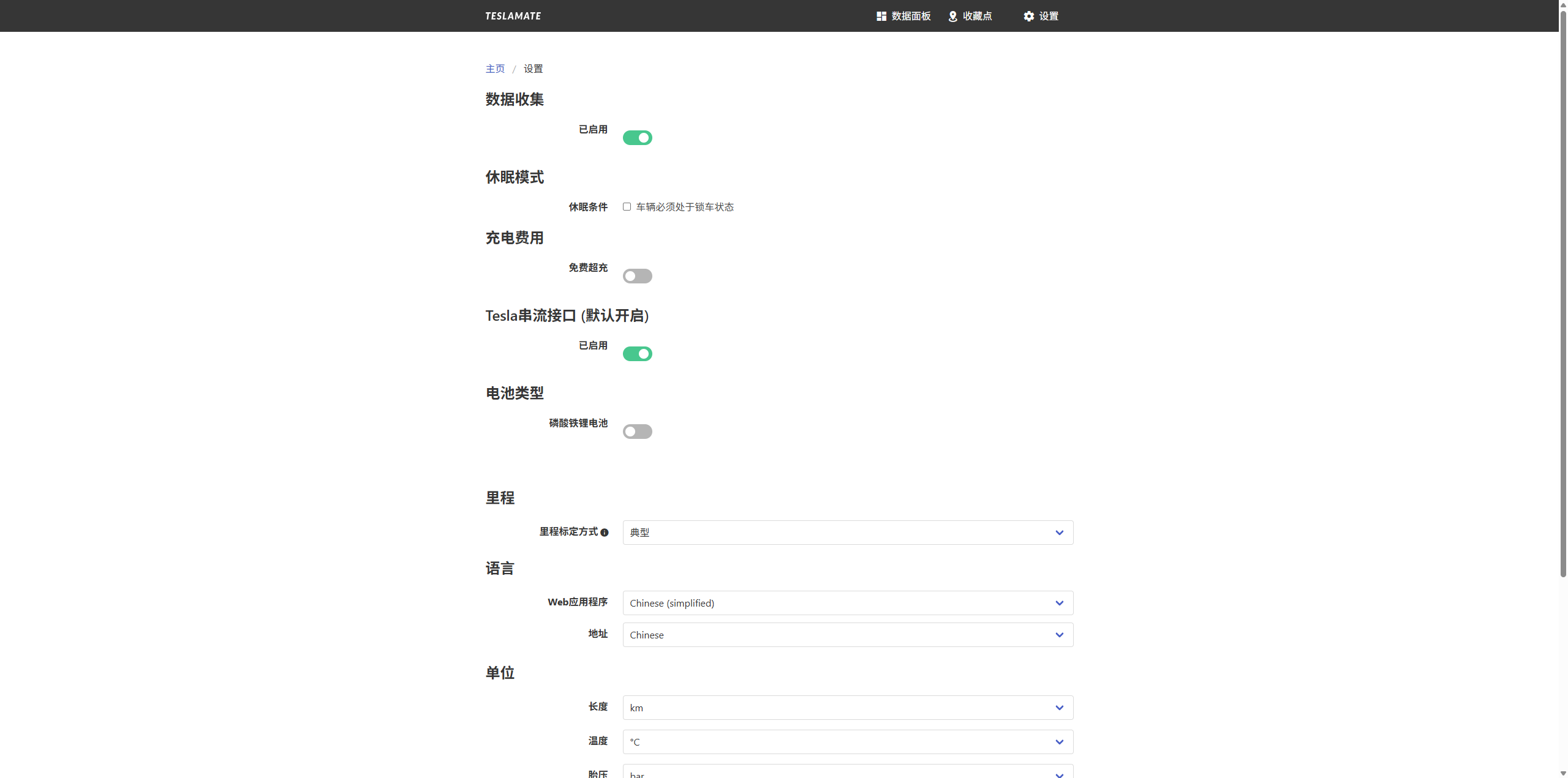Click the settings gear icon
Viewport: 1568px width, 778px height.
tap(1029, 17)
